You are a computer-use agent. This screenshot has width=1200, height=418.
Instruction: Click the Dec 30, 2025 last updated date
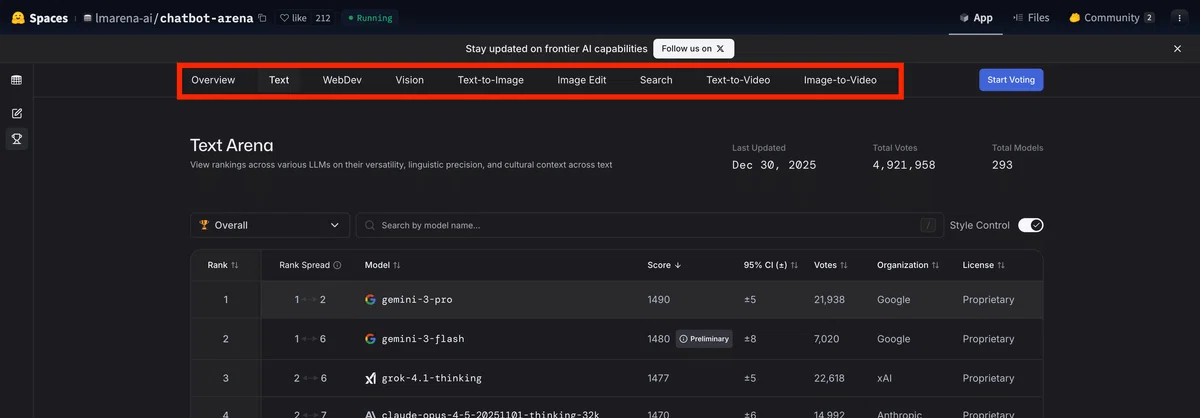pyautogui.click(x=774, y=165)
